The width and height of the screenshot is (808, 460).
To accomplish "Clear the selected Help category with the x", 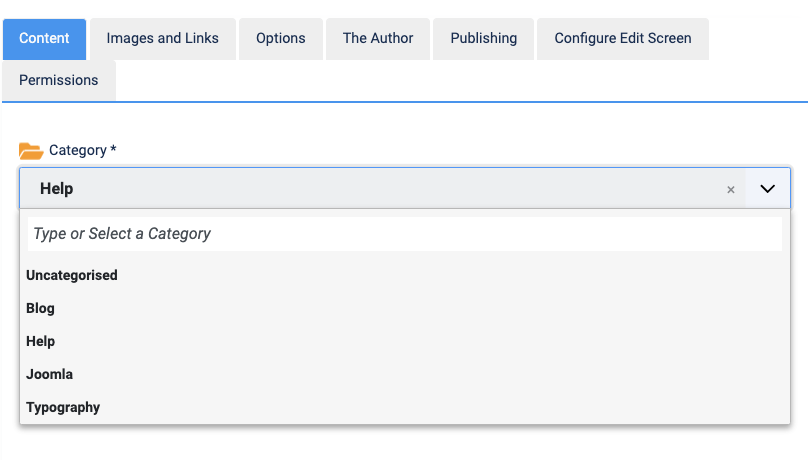I will tap(731, 190).
